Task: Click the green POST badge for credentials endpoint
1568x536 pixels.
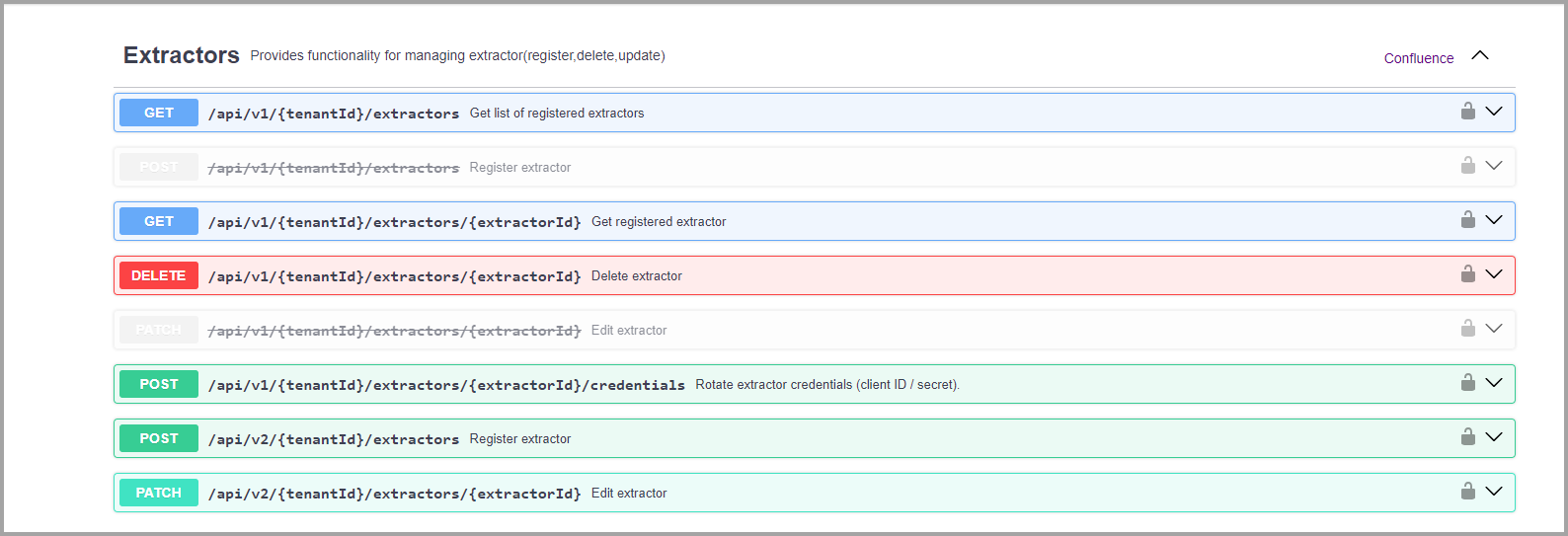Action: (158, 384)
